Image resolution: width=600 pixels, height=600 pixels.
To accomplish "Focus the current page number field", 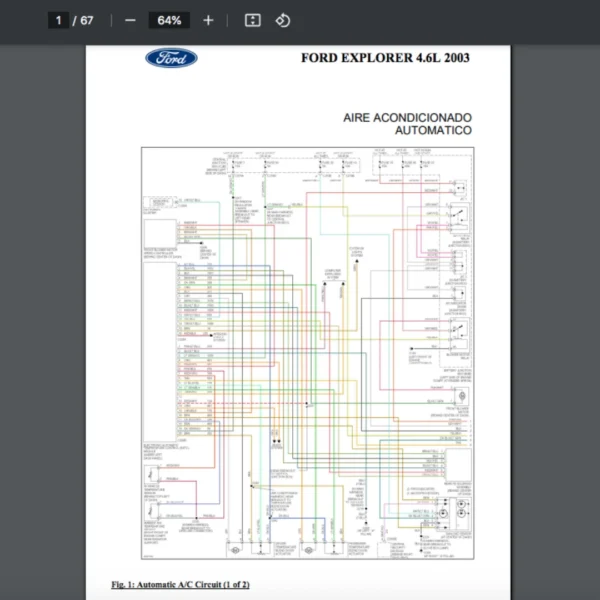I will (59, 20).
